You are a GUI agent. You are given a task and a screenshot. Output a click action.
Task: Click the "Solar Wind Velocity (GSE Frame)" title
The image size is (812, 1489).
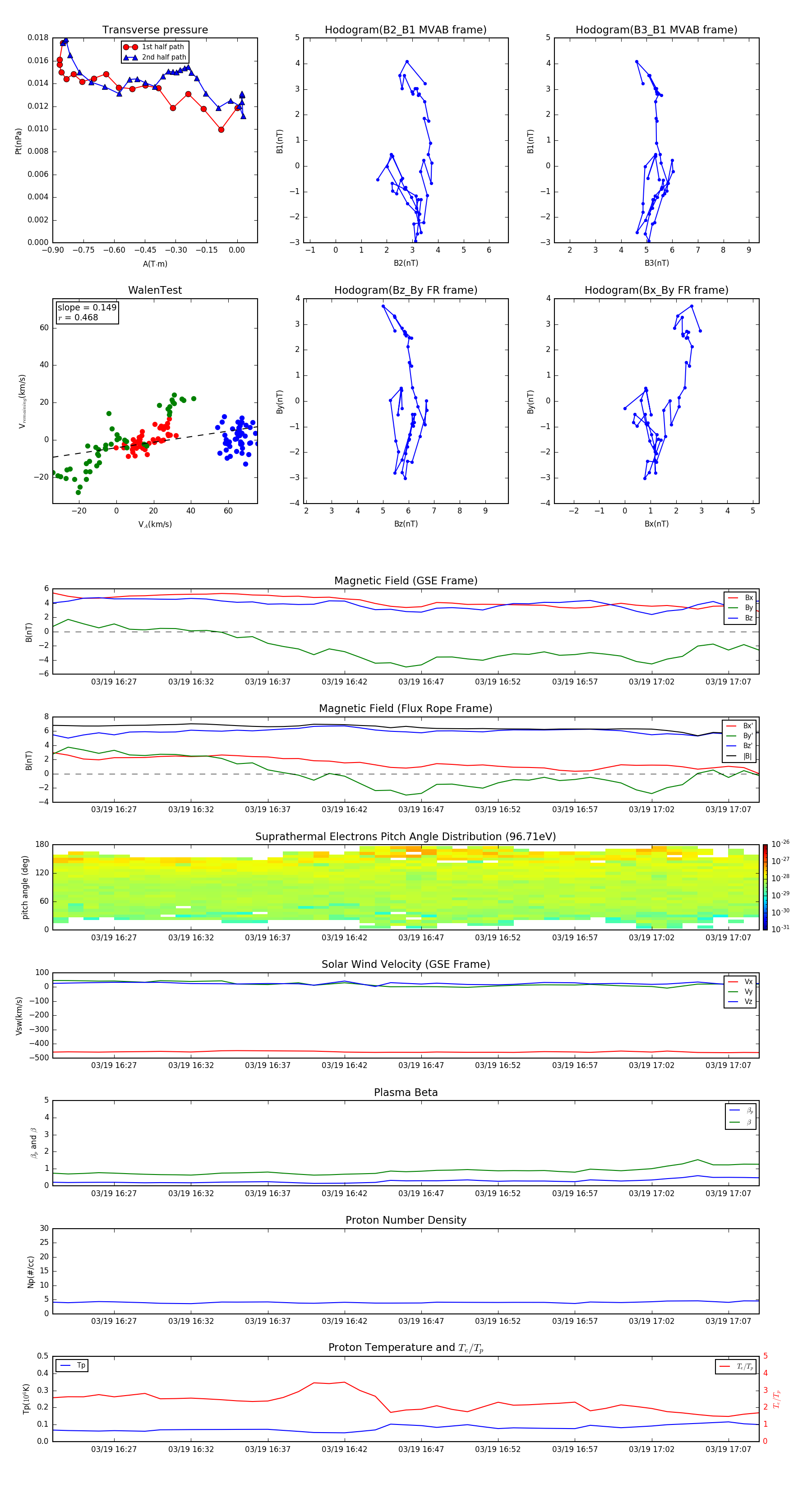click(x=406, y=964)
